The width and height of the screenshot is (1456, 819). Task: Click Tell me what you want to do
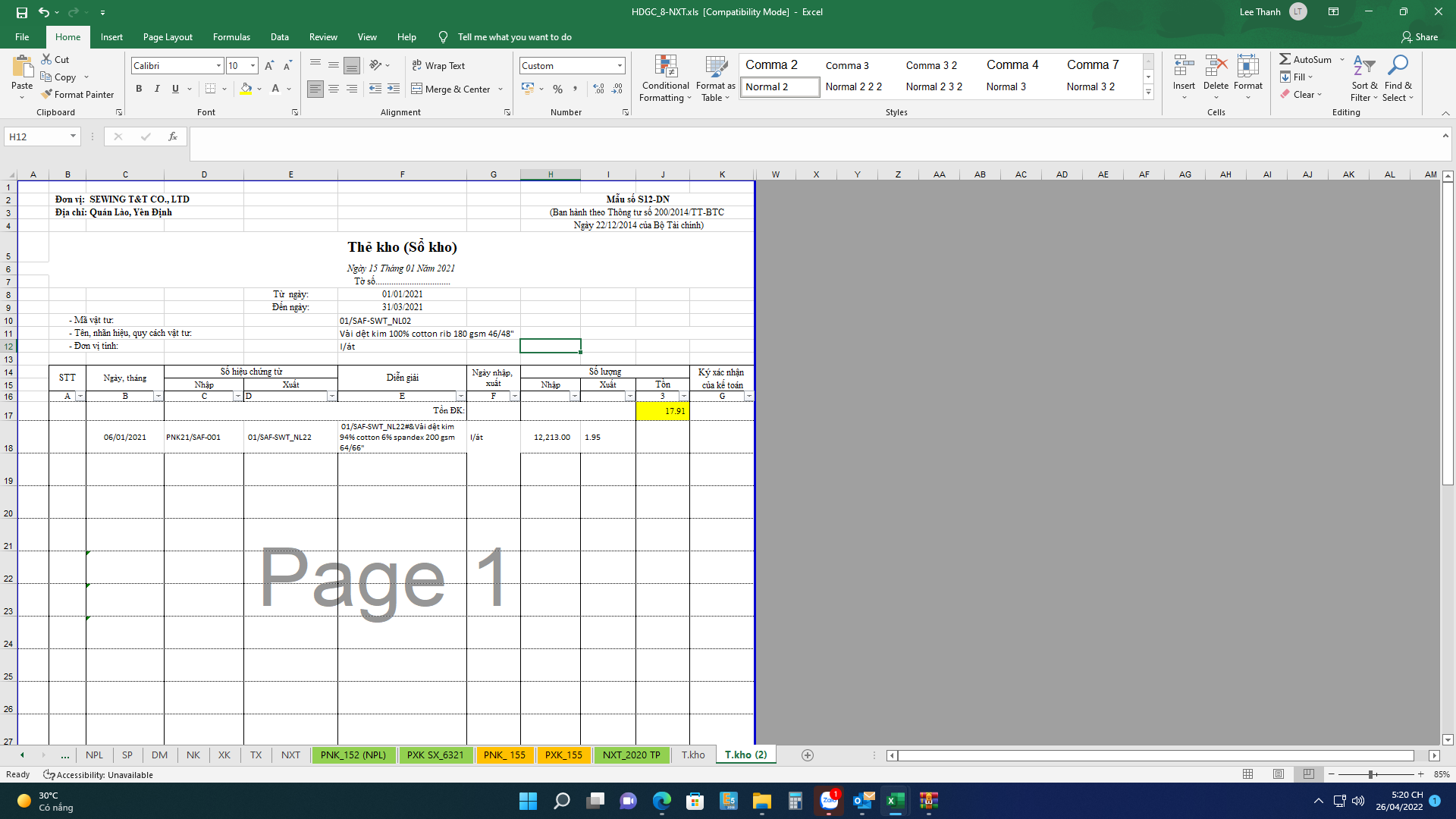click(x=515, y=37)
